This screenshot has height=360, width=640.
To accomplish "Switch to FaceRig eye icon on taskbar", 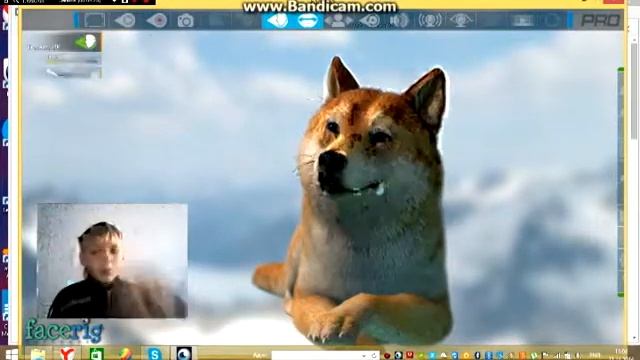I will [x=184, y=354].
